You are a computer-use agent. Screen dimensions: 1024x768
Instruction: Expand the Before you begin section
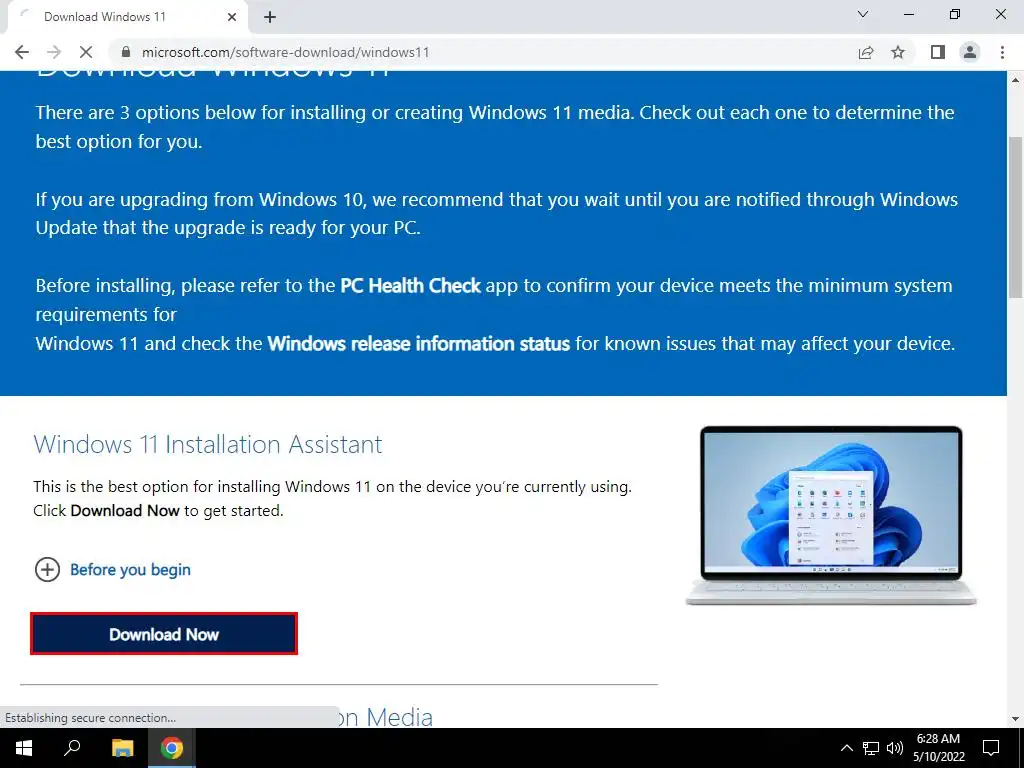pyautogui.click(x=112, y=569)
